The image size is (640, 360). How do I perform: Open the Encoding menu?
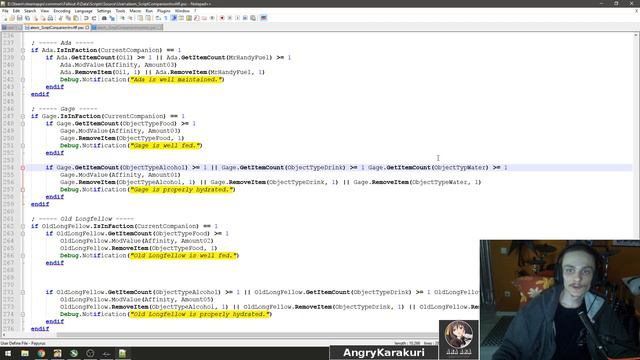tap(62, 11)
